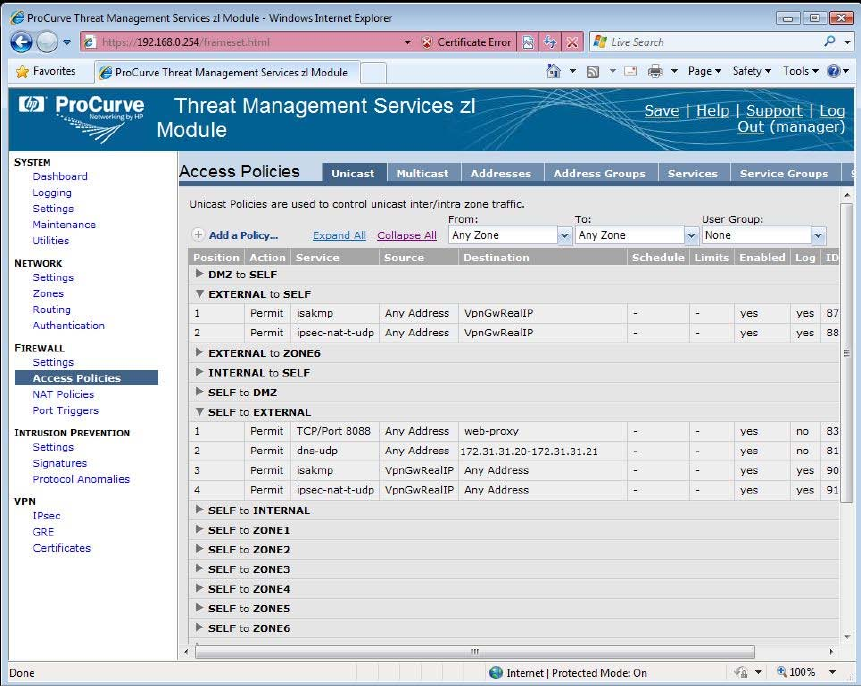Expand the DMZ to SELF group
Screen dimensions: 861x686
pyautogui.click(x=199, y=274)
